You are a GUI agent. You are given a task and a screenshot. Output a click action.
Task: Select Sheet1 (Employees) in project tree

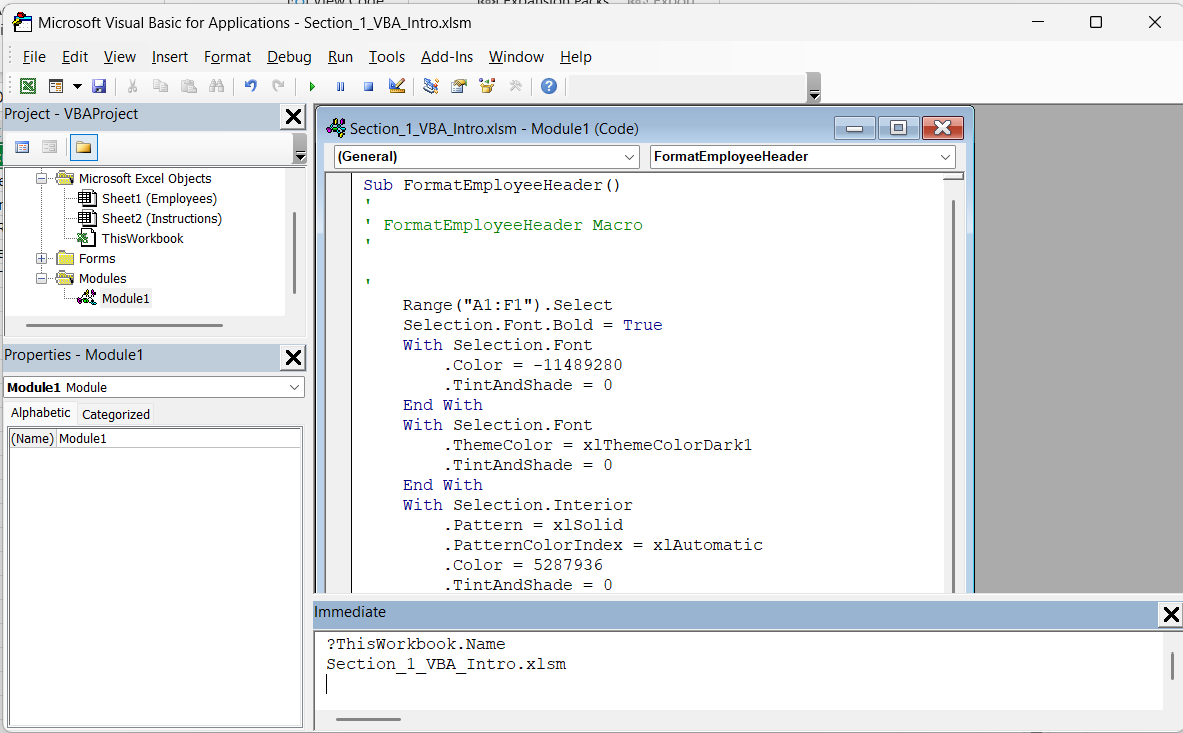coord(158,198)
